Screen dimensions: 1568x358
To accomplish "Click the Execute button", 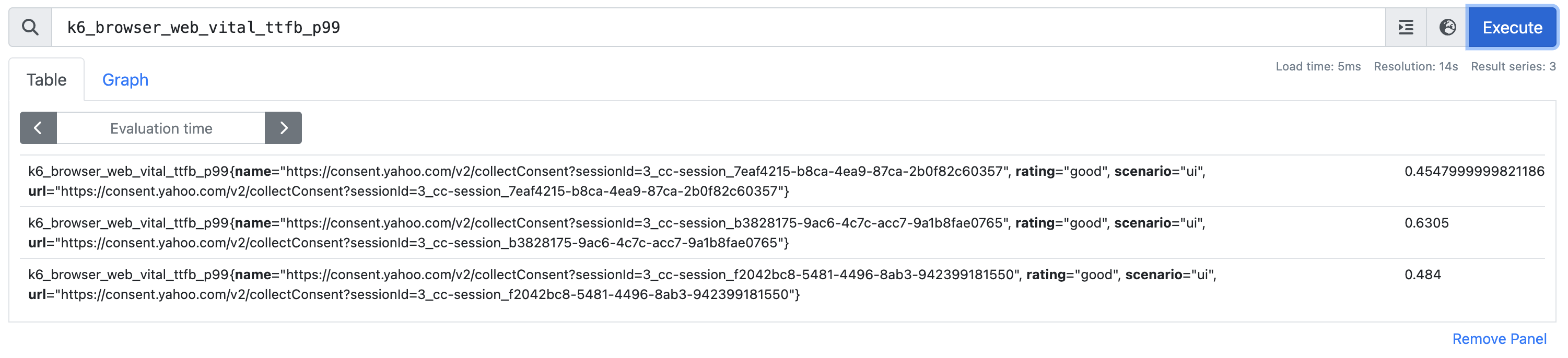I will (x=1512, y=27).
